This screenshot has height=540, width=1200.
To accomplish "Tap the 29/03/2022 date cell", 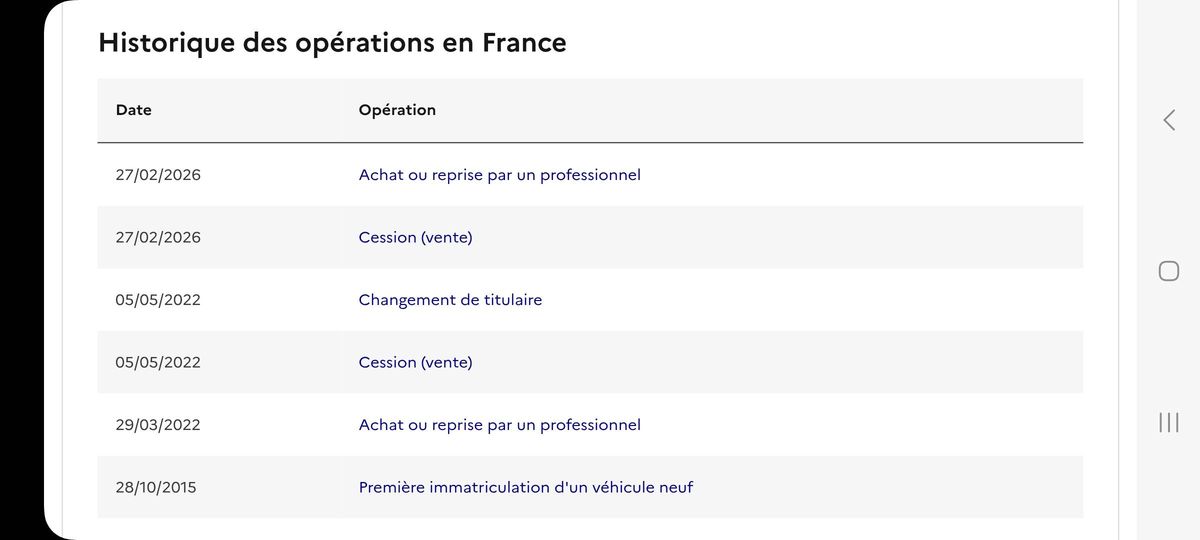I will (x=158, y=425).
